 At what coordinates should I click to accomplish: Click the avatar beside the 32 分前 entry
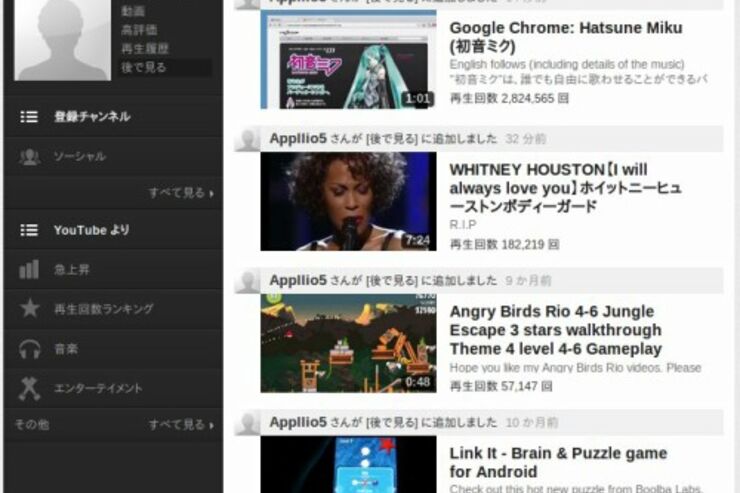248,139
